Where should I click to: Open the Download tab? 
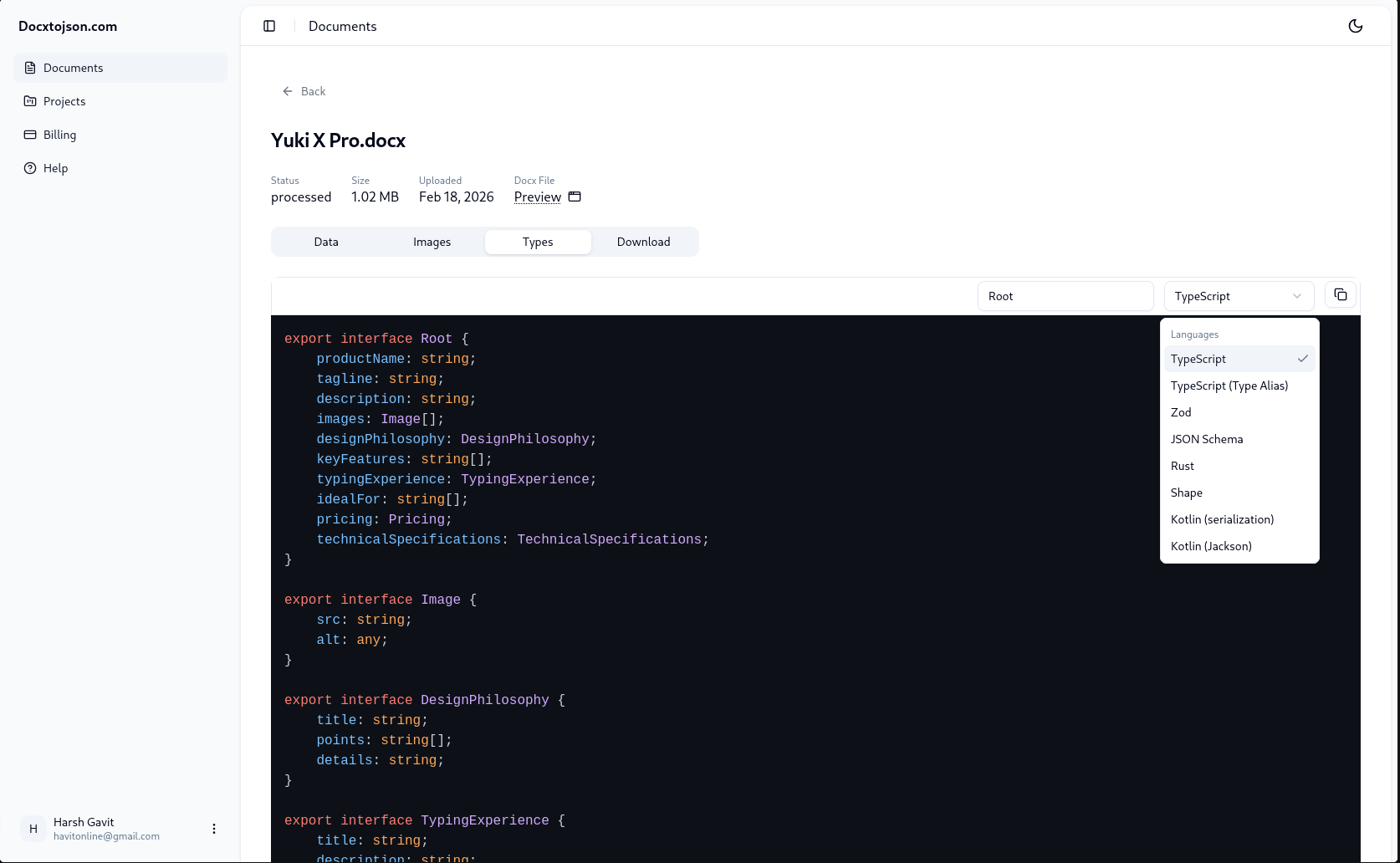(643, 242)
